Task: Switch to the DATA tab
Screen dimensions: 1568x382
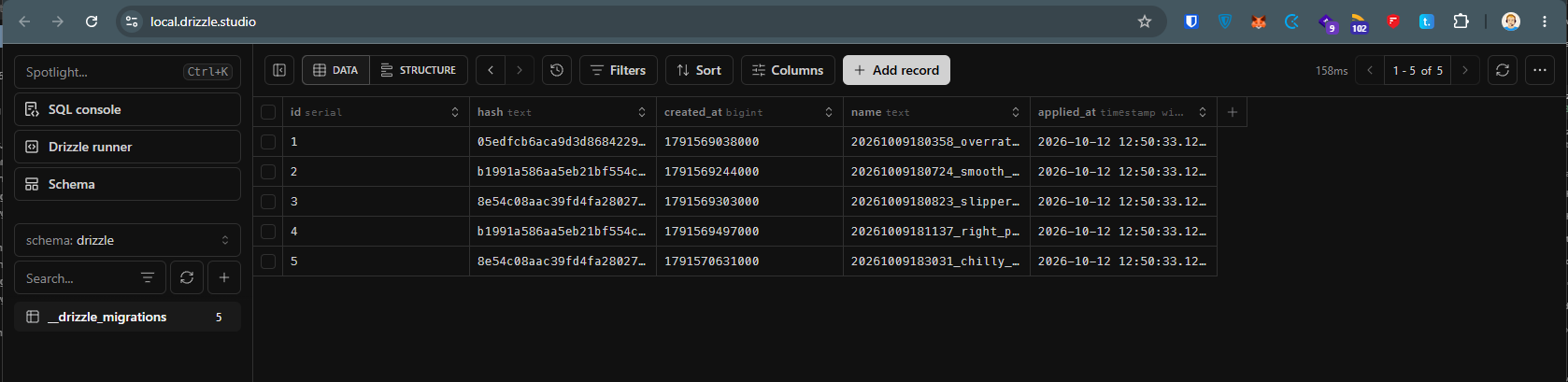Action: pos(335,70)
